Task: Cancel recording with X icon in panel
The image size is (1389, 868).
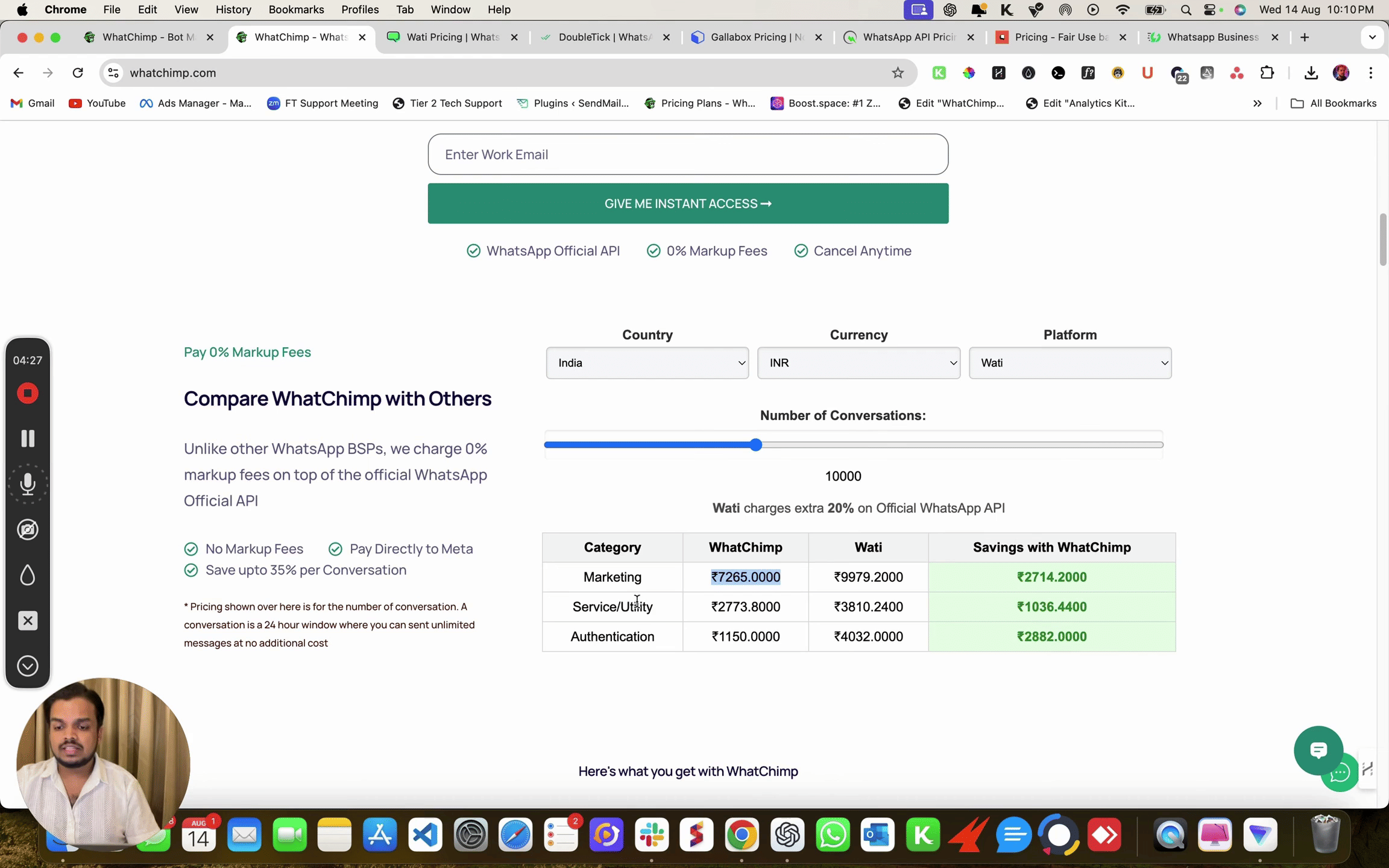Action: [28, 621]
